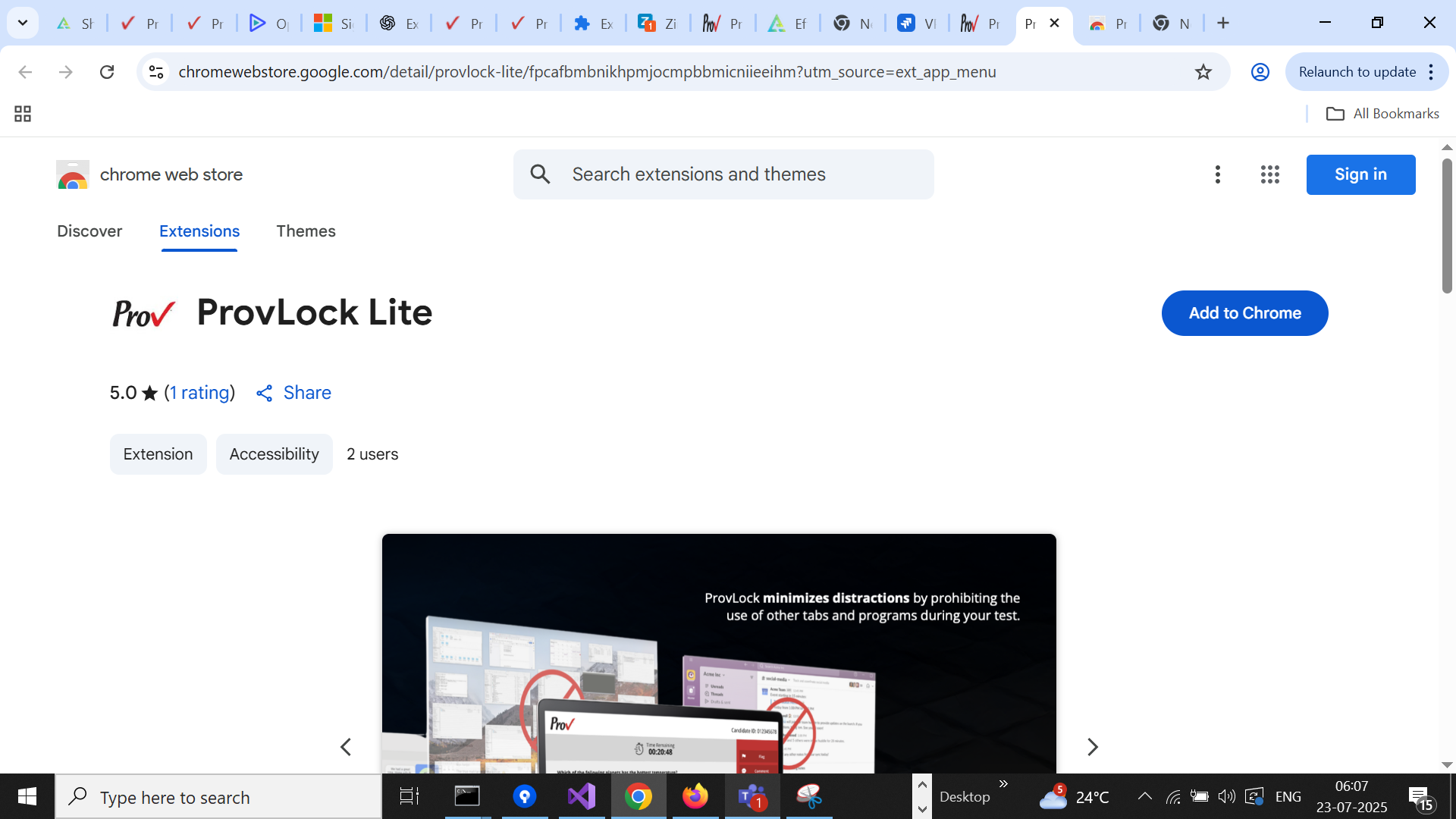The image size is (1456, 819).
Task: Open the Google apps grid
Action: tap(1270, 174)
